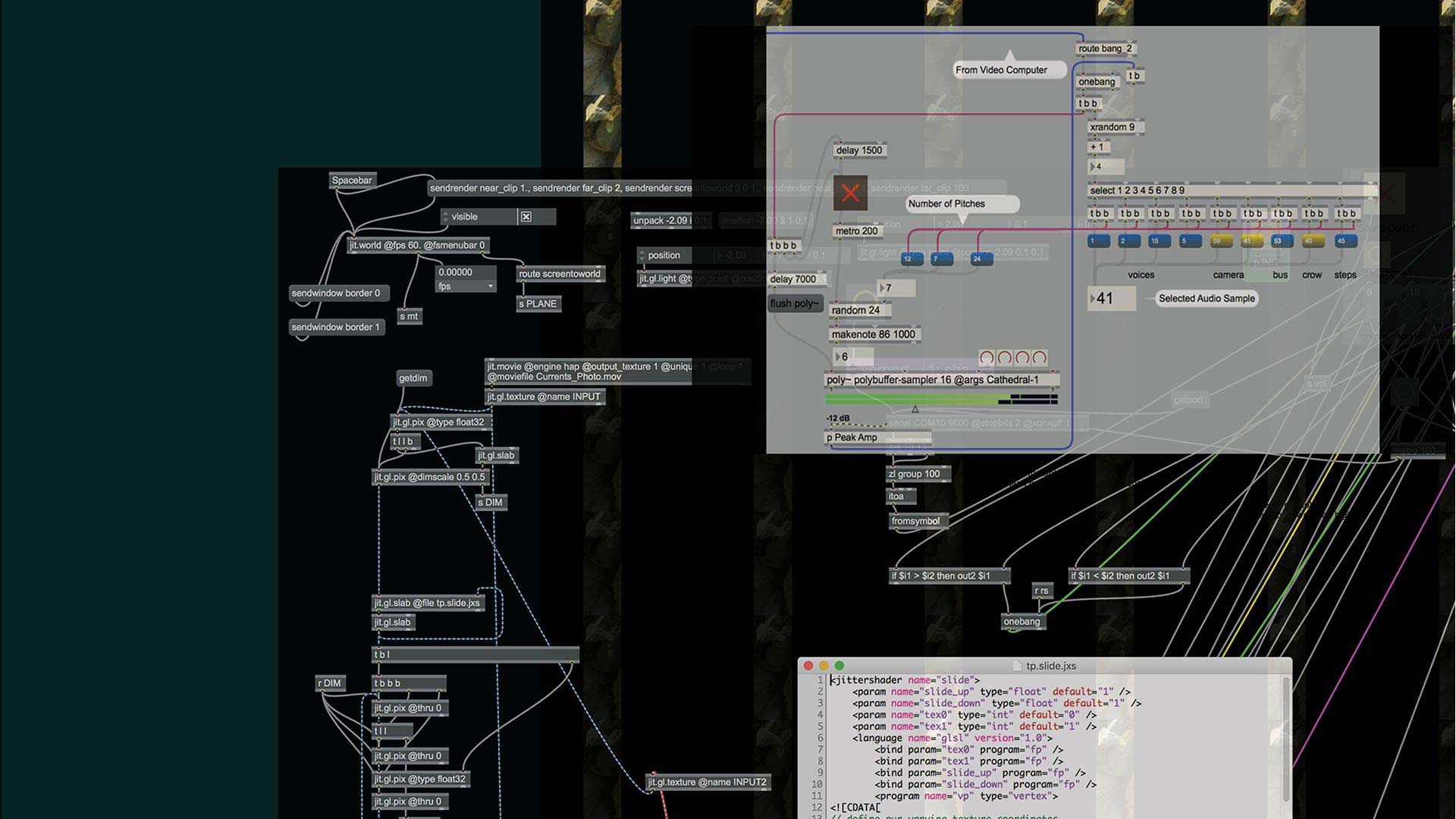Select the jit.gl.texture @name INPUT2 object

708,782
